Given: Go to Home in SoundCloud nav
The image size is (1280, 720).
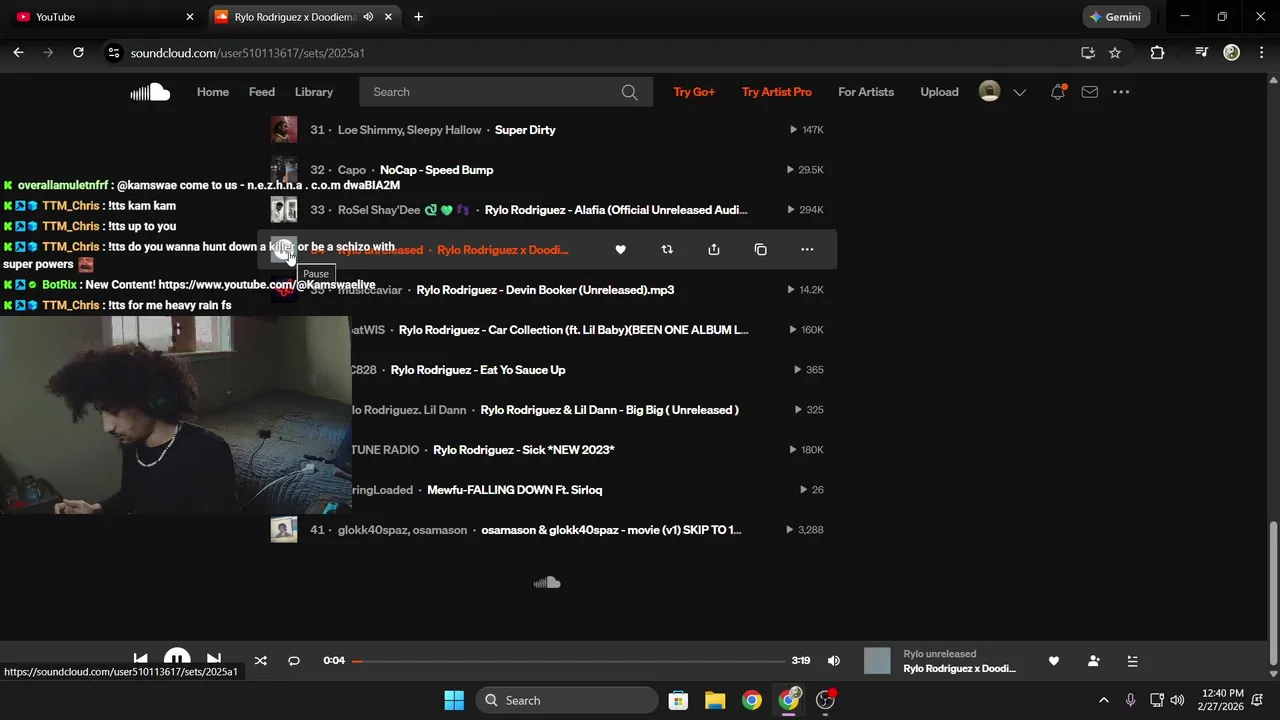Looking at the screenshot, I should click(213, 92).
